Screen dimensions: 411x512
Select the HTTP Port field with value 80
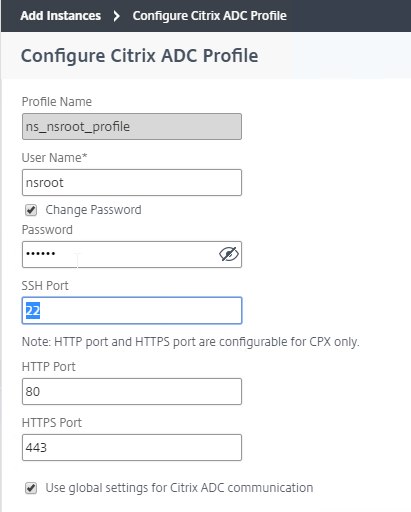pyautogui.click(x=132, y=391)
